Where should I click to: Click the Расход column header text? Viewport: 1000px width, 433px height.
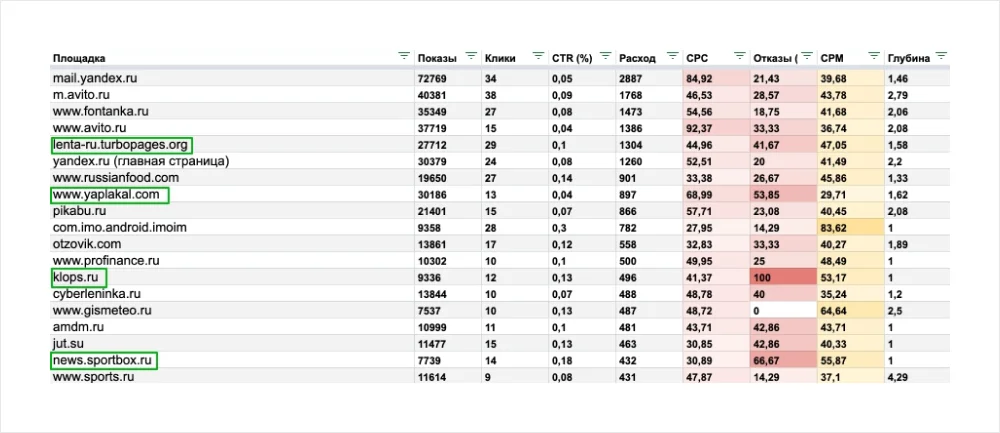637,58
